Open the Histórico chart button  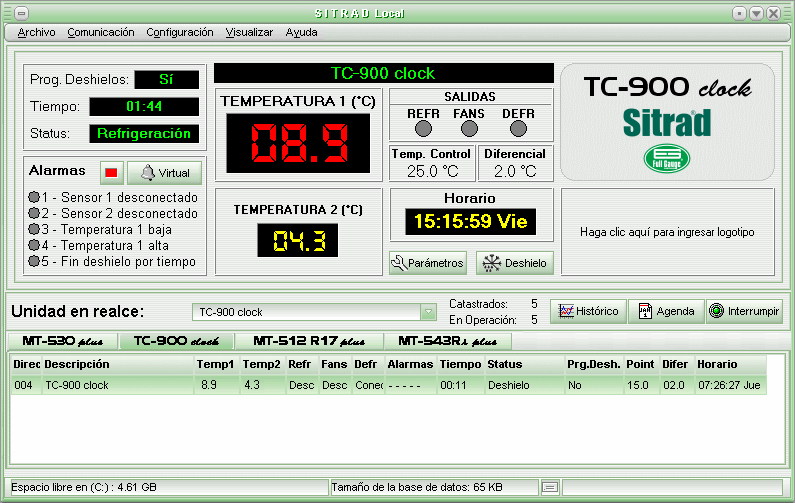point(588,311)
